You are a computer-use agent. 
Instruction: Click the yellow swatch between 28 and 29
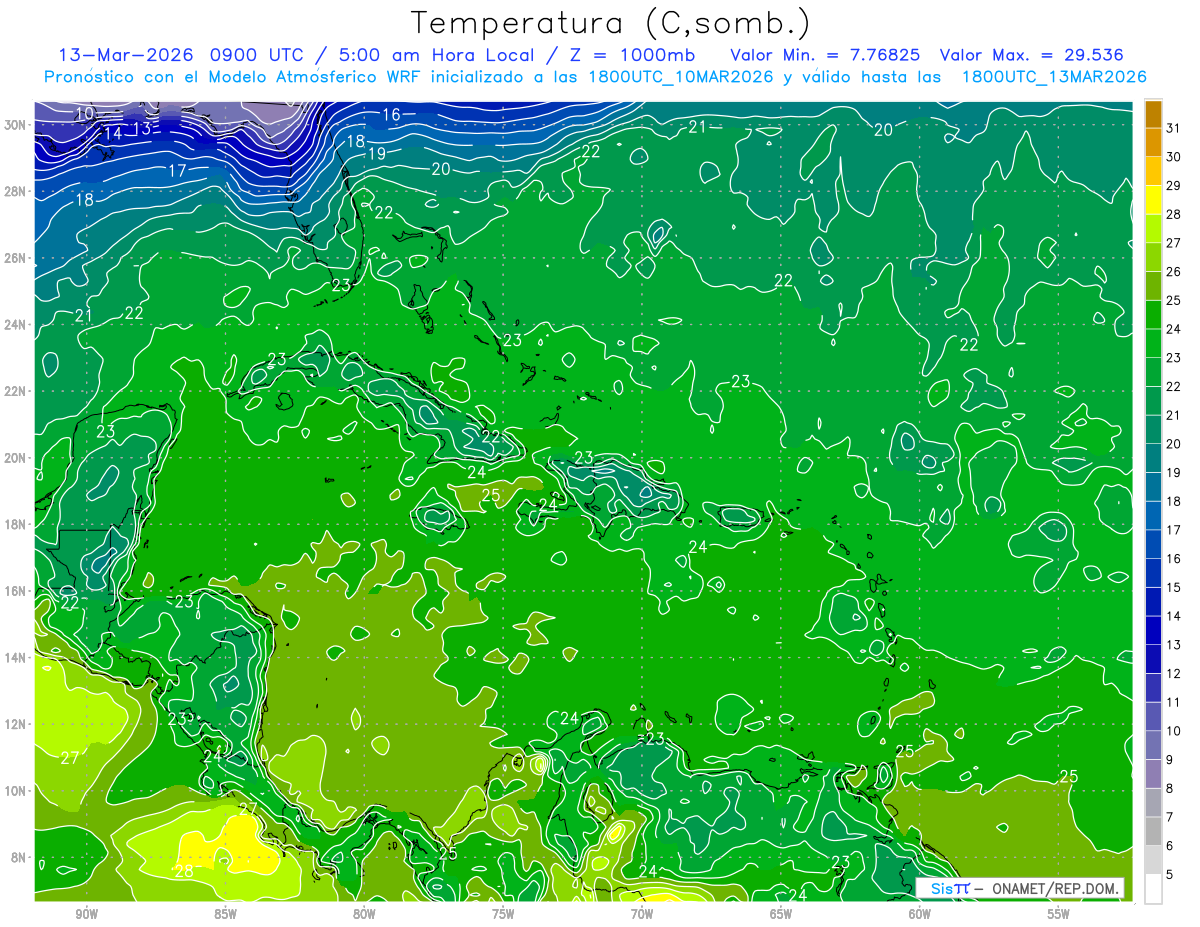1153,200
